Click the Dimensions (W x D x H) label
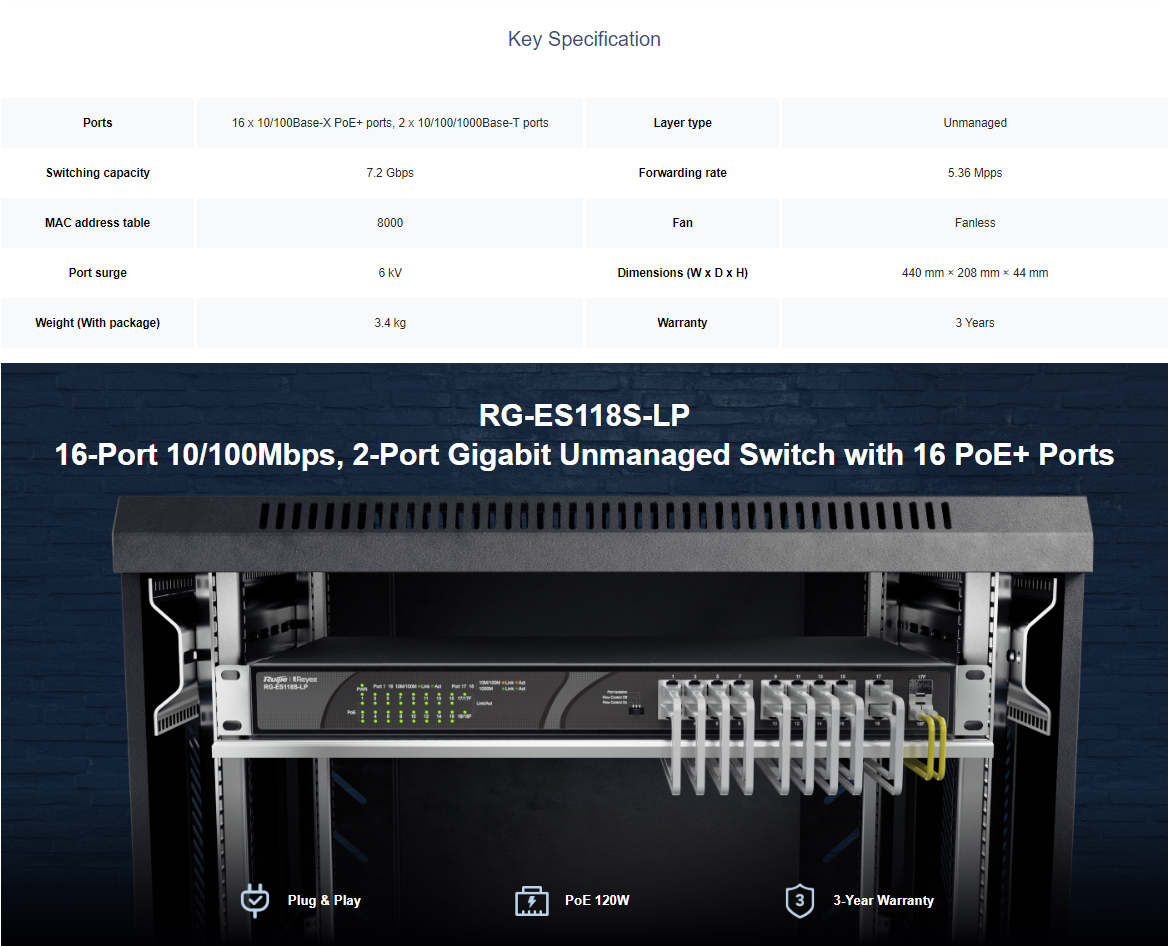 [682, 273]
